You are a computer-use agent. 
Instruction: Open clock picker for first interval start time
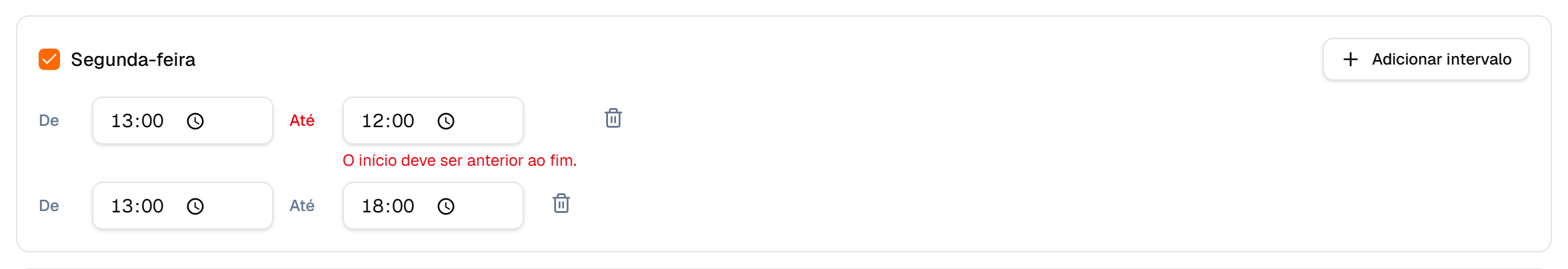point(195,121)
